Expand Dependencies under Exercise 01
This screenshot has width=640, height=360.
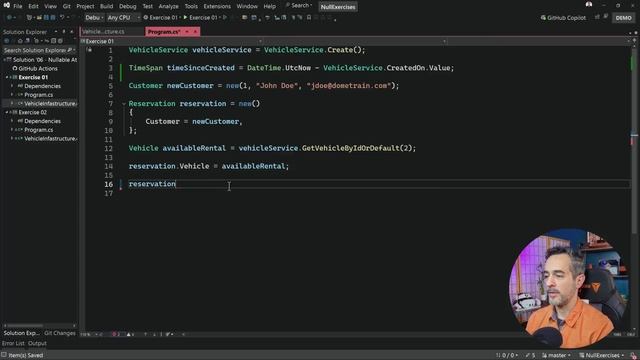pyautogui.click(x=12, y=86)
